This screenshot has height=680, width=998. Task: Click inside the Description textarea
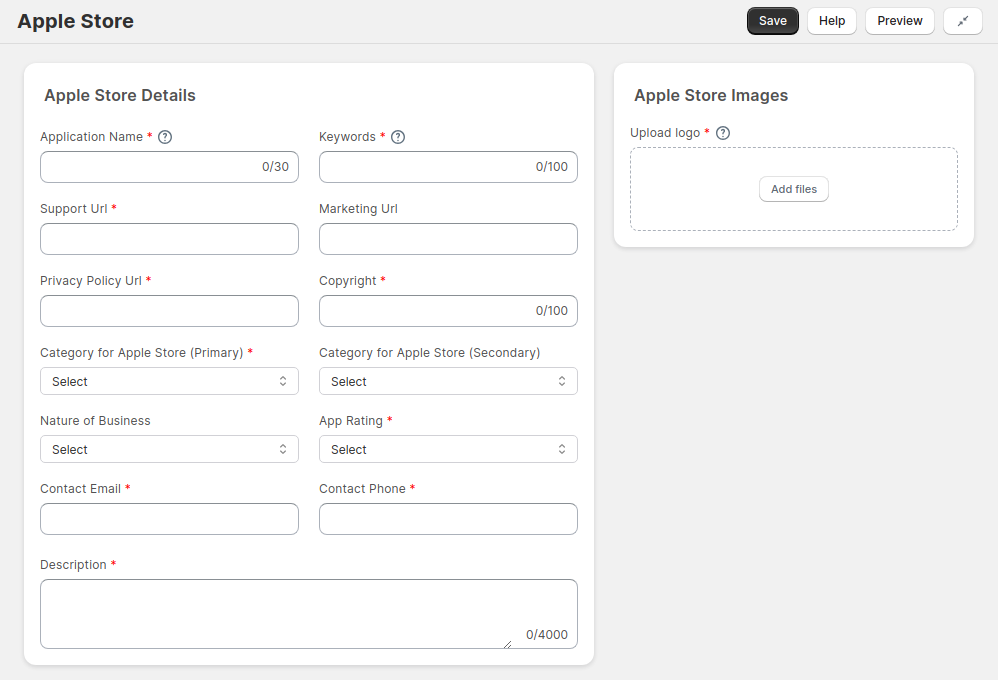click(309, 614)
